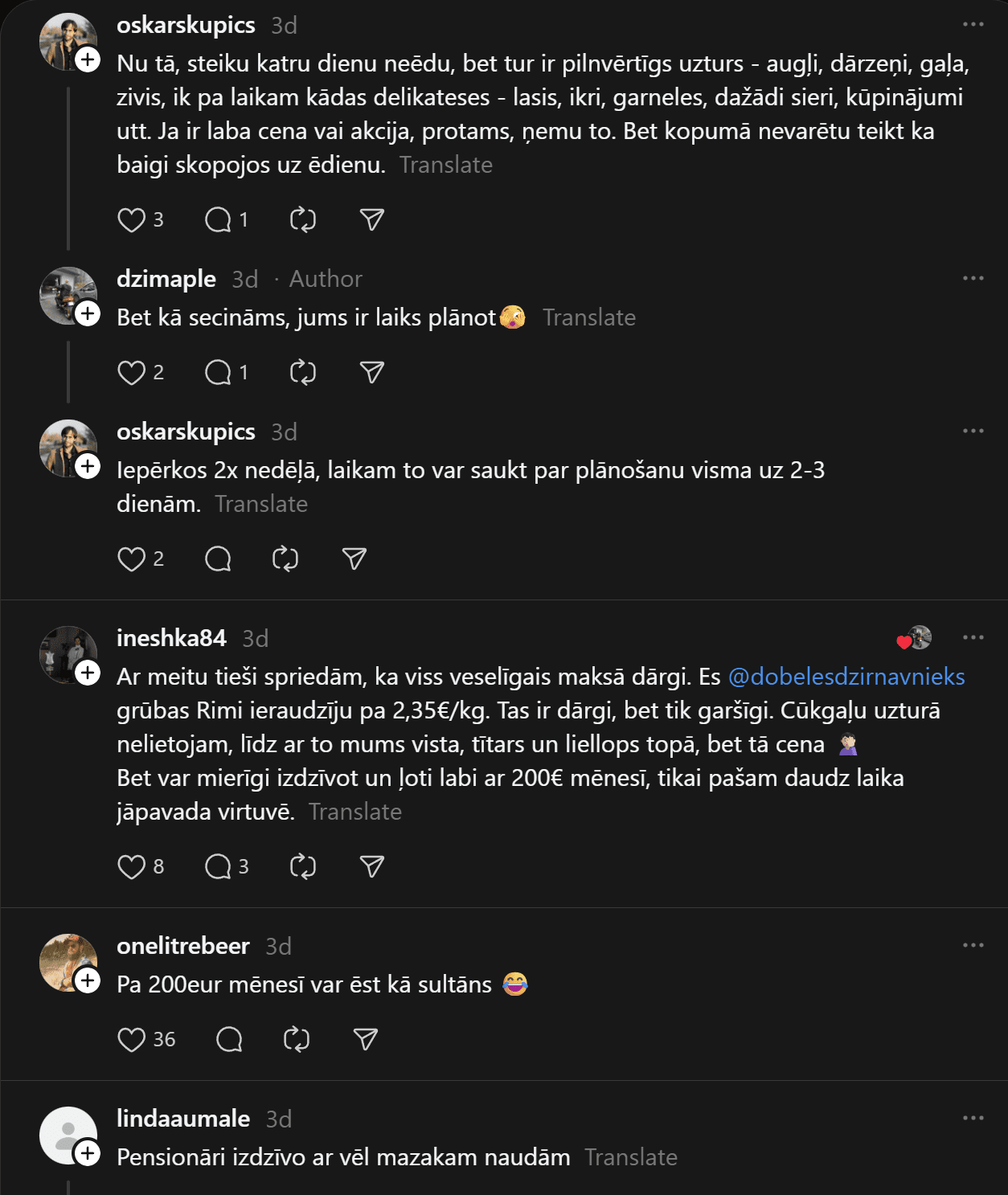Open more options for onelitrebeer's comment

[x=973, y=946]
